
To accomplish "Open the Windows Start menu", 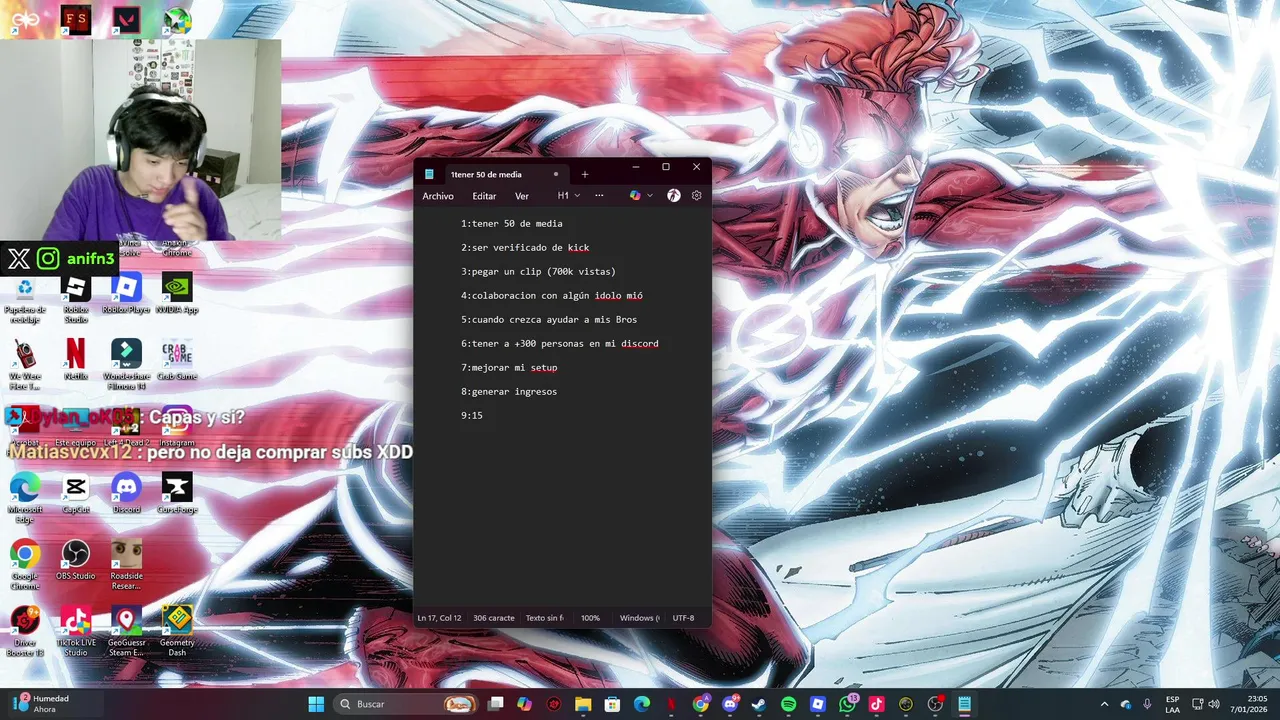I will [316, 704].
